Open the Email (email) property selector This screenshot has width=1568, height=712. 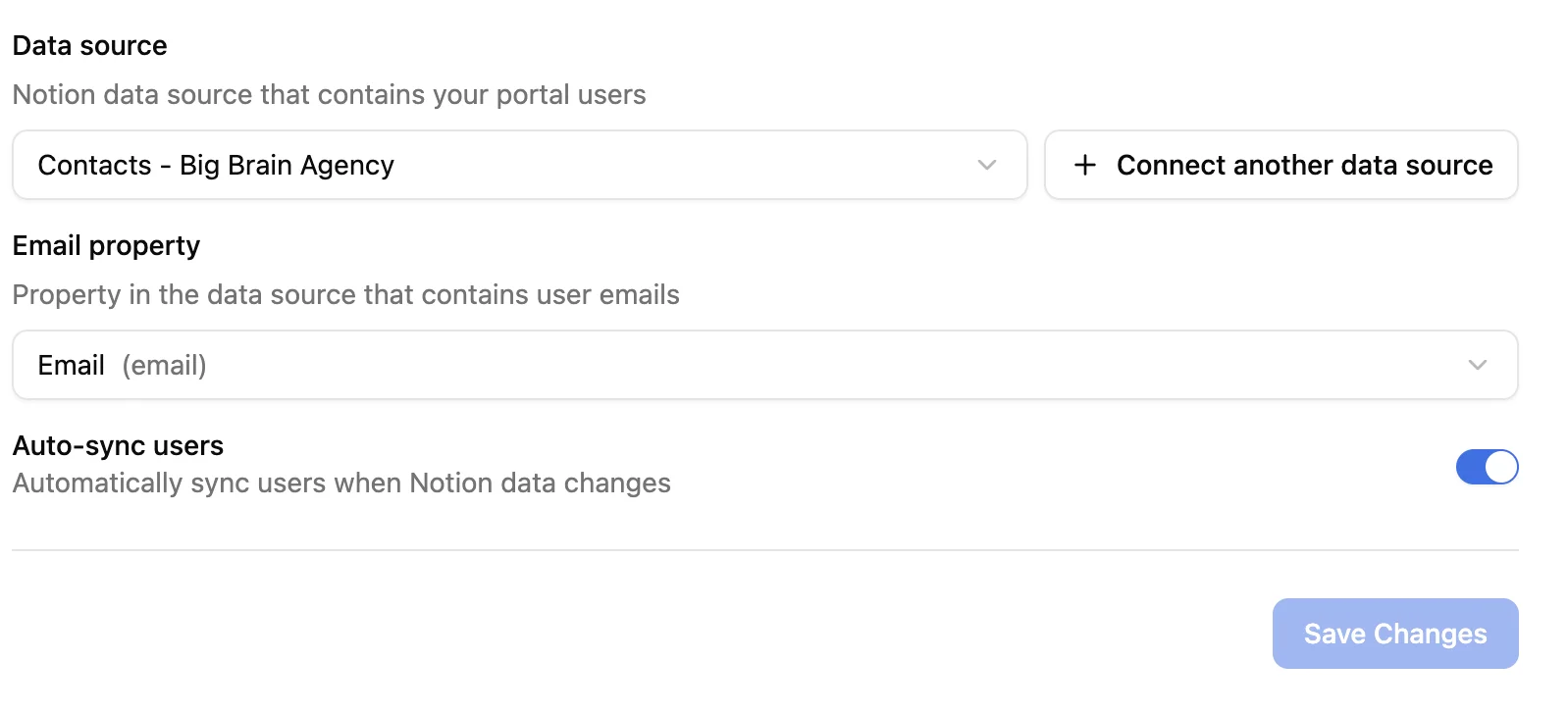(763, 365)
